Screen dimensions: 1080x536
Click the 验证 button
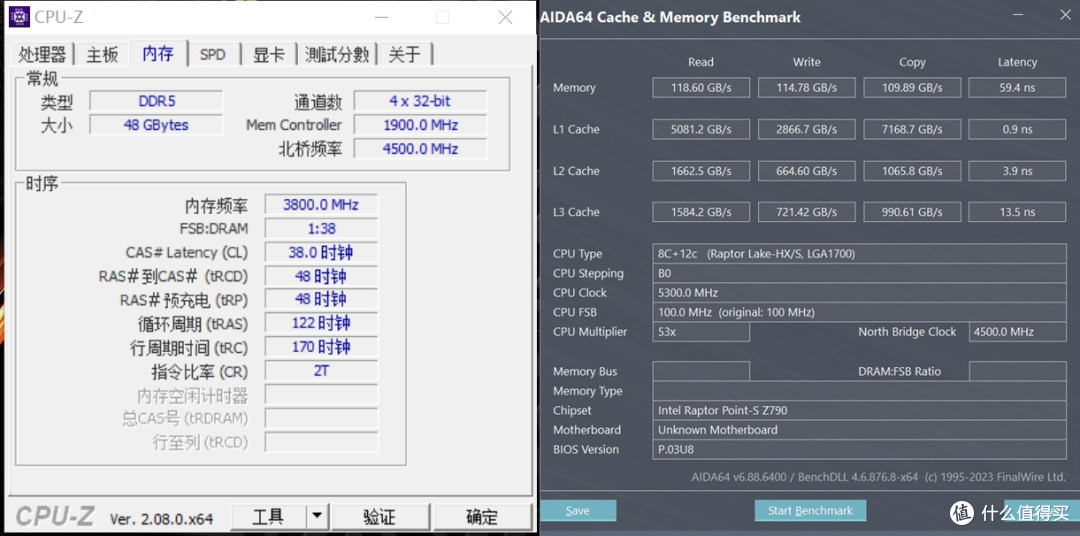point(380,517)
